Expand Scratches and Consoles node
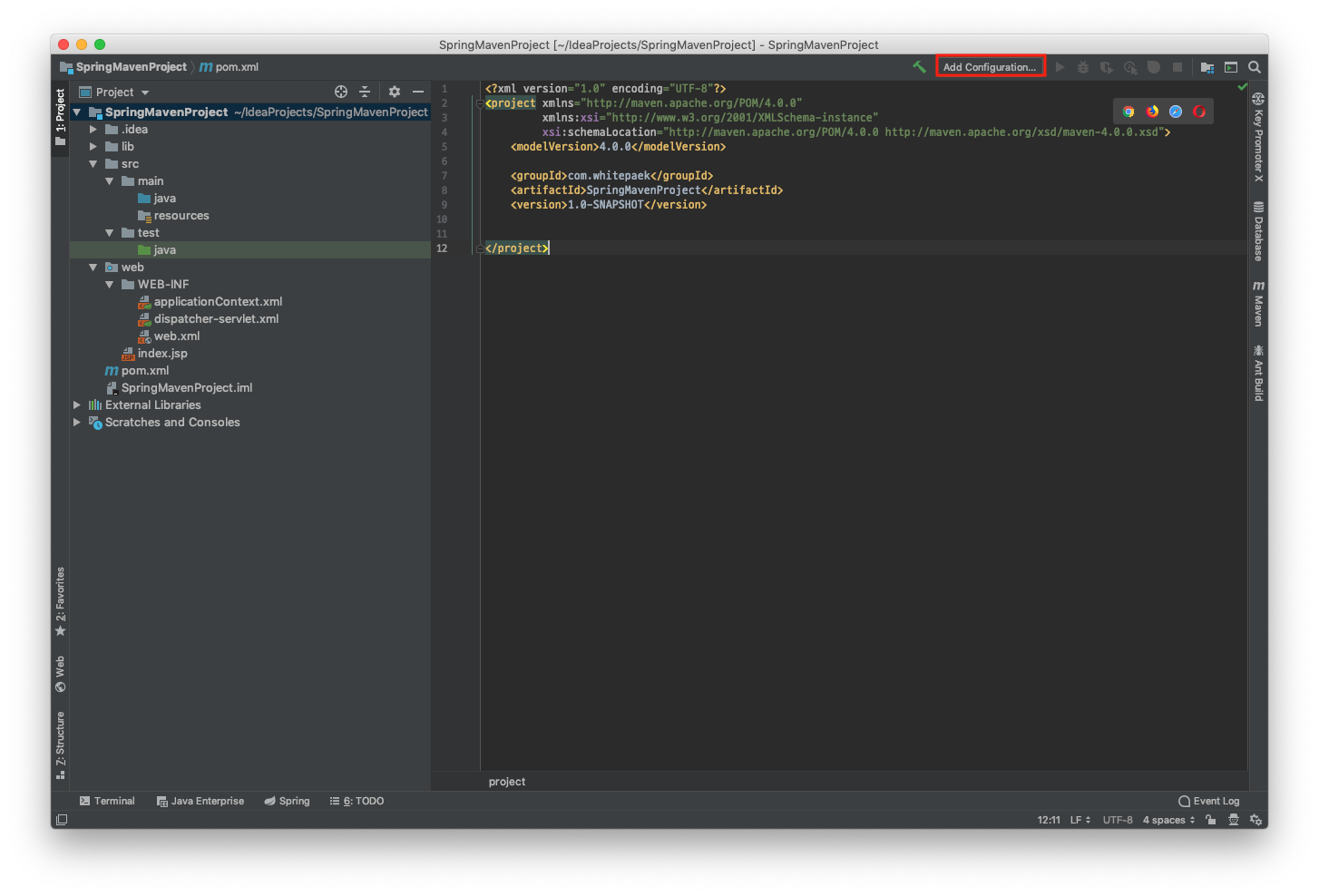 (x=77, y=423)
